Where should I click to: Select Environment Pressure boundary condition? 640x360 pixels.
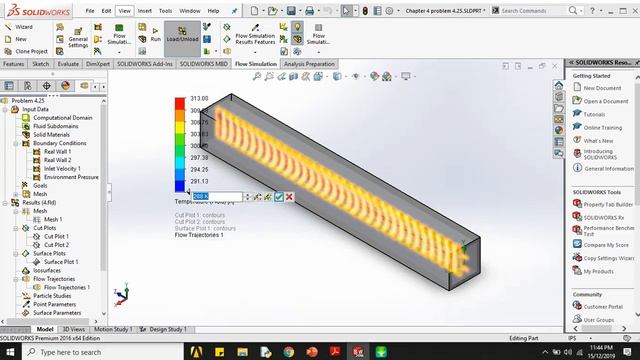(x=71, y=177)
